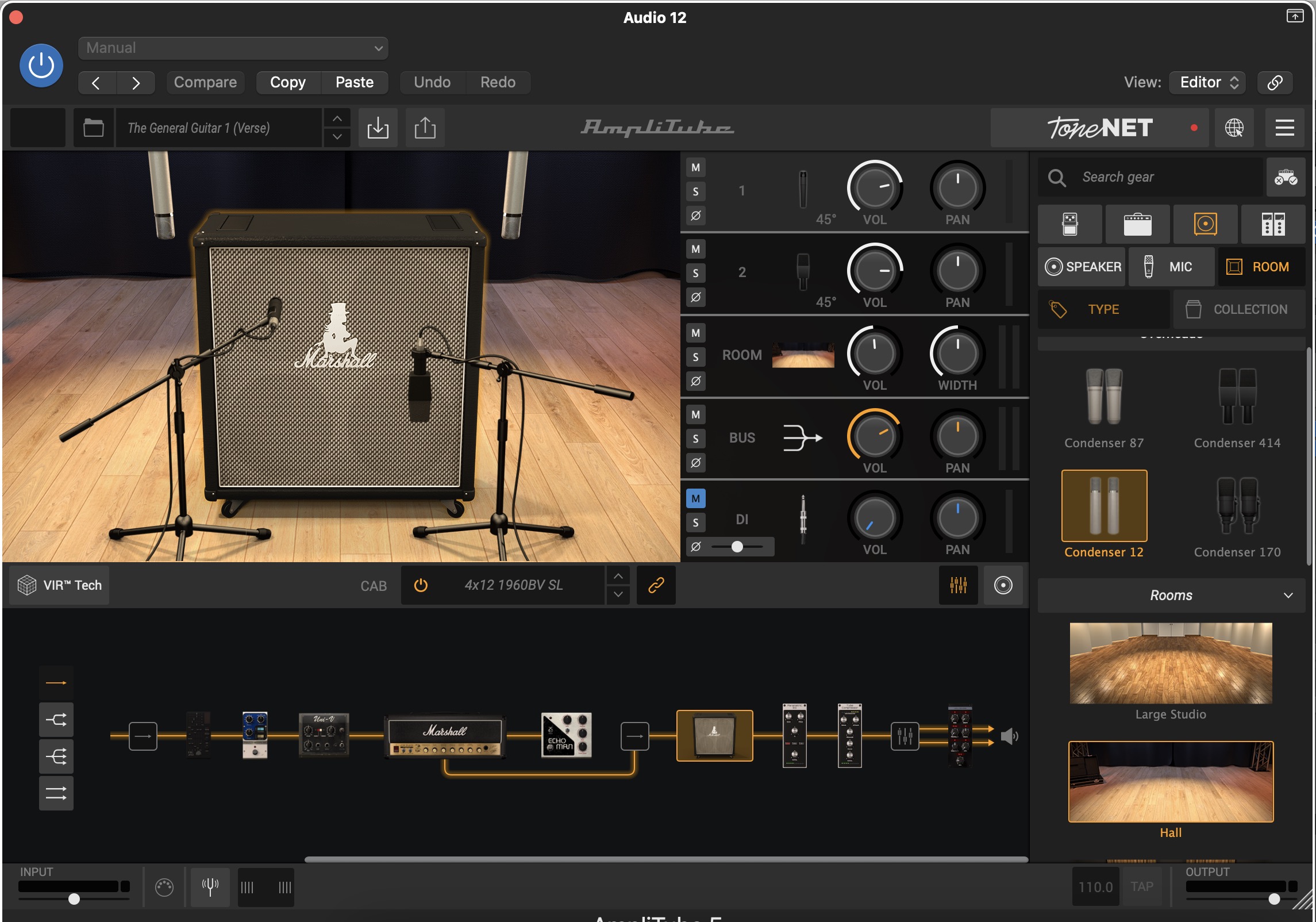
Task: Select the three parallel lines routing icon
Action: (56, 793)
